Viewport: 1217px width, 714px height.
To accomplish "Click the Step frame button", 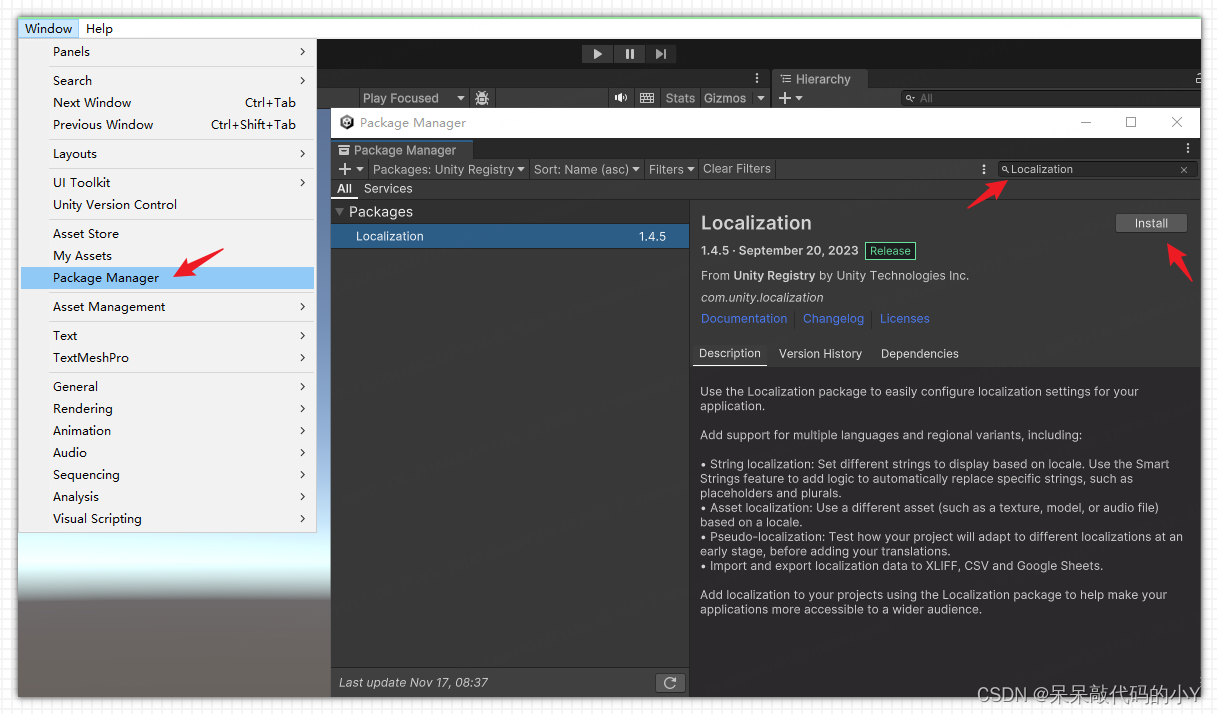I will [660, 54].
